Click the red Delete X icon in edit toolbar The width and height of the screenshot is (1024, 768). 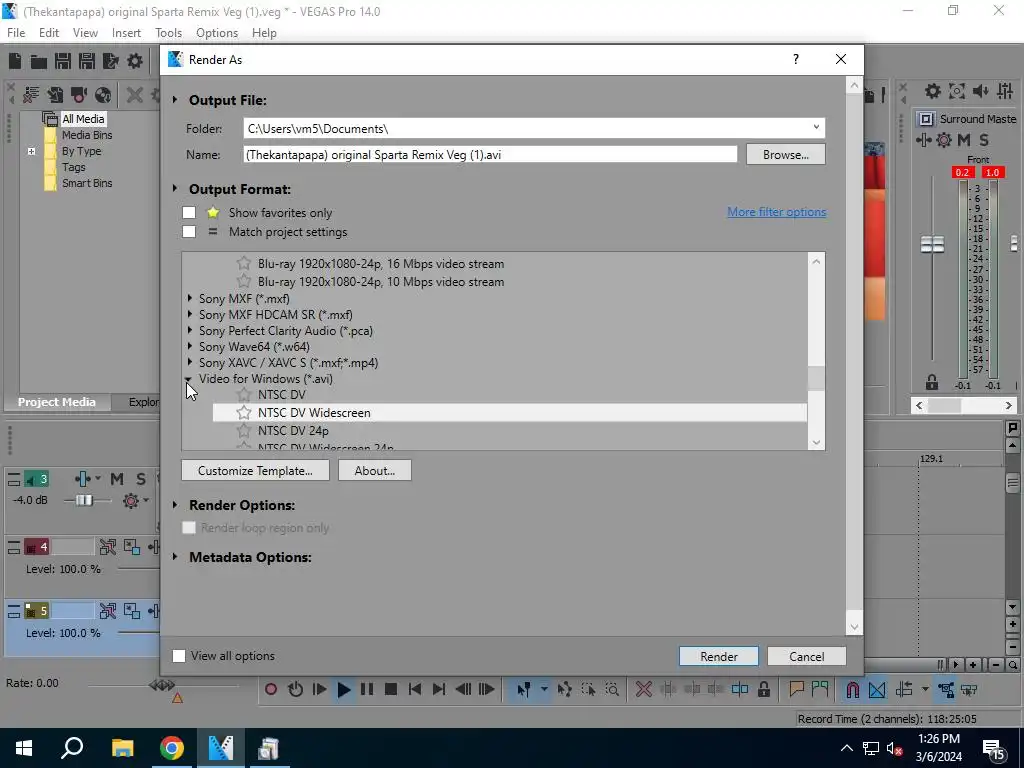644,689
